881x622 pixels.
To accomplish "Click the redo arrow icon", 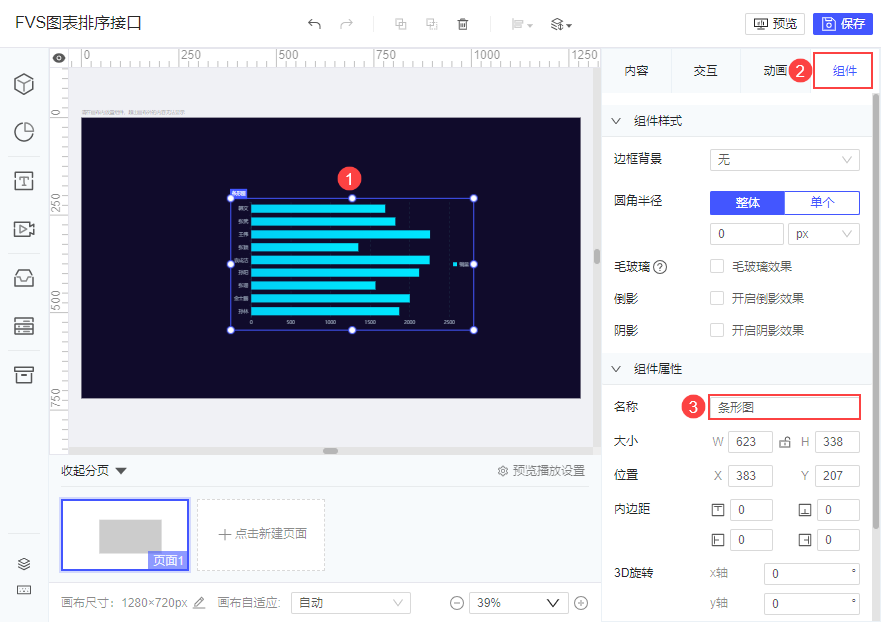I will (347, 24).
